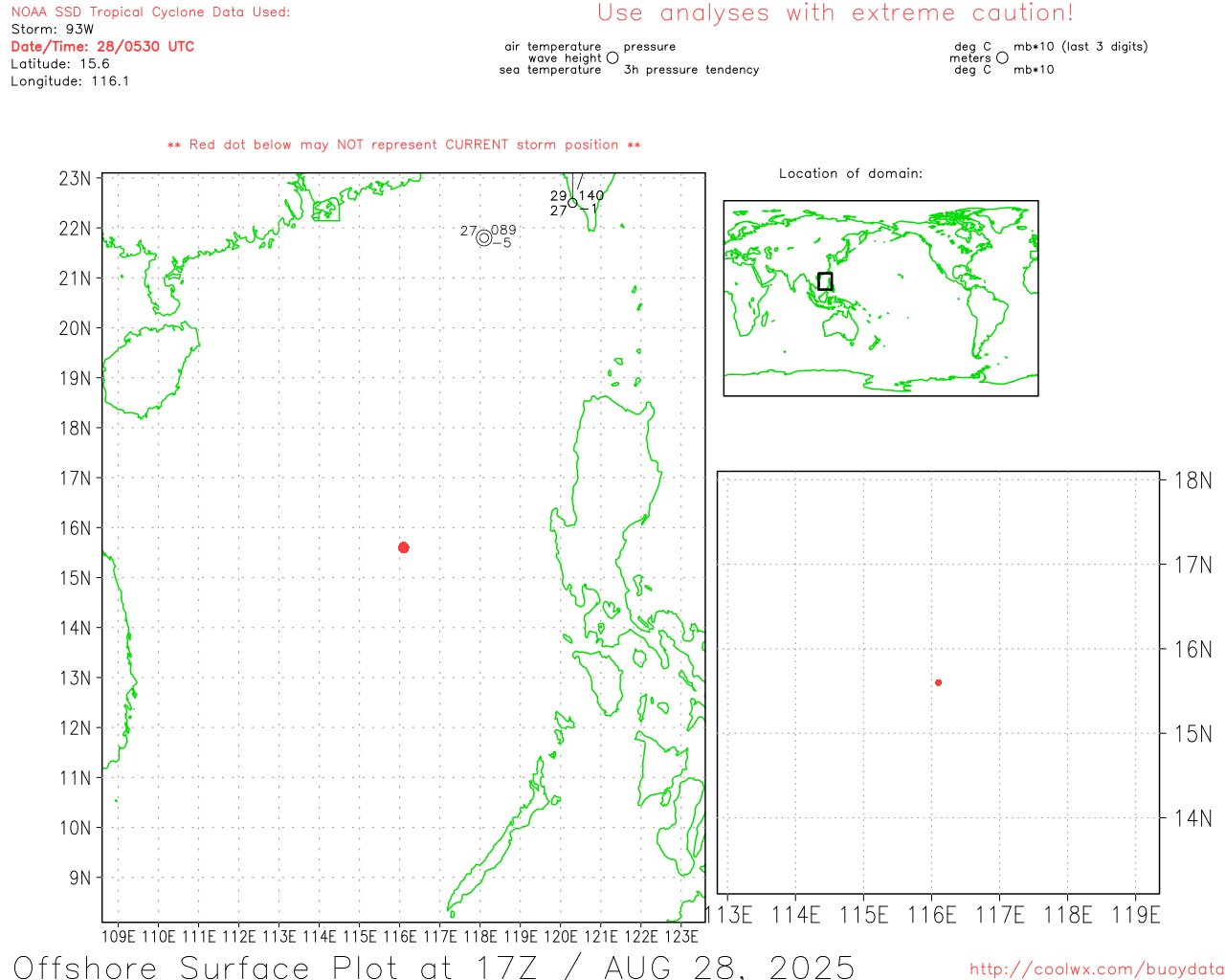This screenshot has width=1225, height=980.
Task: Click the '089' pressure value at buoy
Action: pos(503,230)
